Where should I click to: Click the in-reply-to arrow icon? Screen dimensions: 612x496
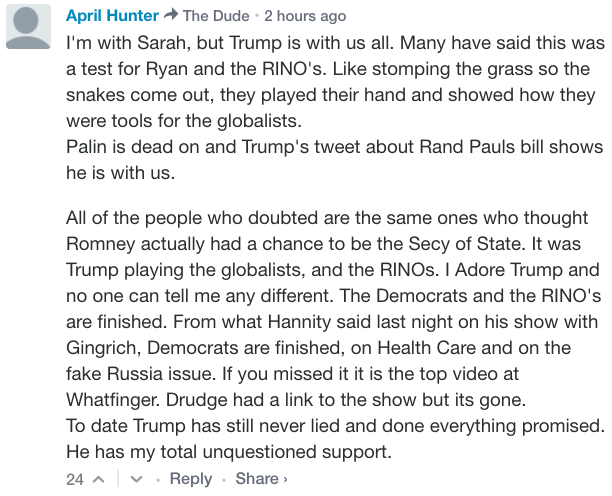[x=171, y=15]
